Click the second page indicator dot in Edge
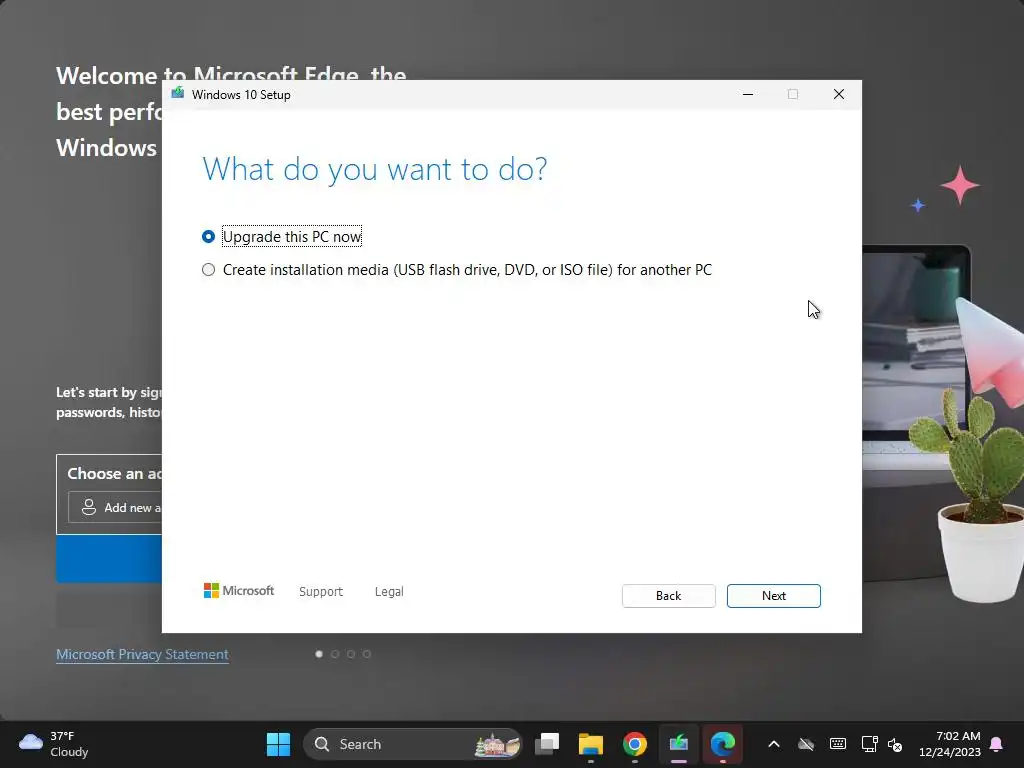Image resolution: width=1024 pixels, height=768 pixels. click(335, 654)
